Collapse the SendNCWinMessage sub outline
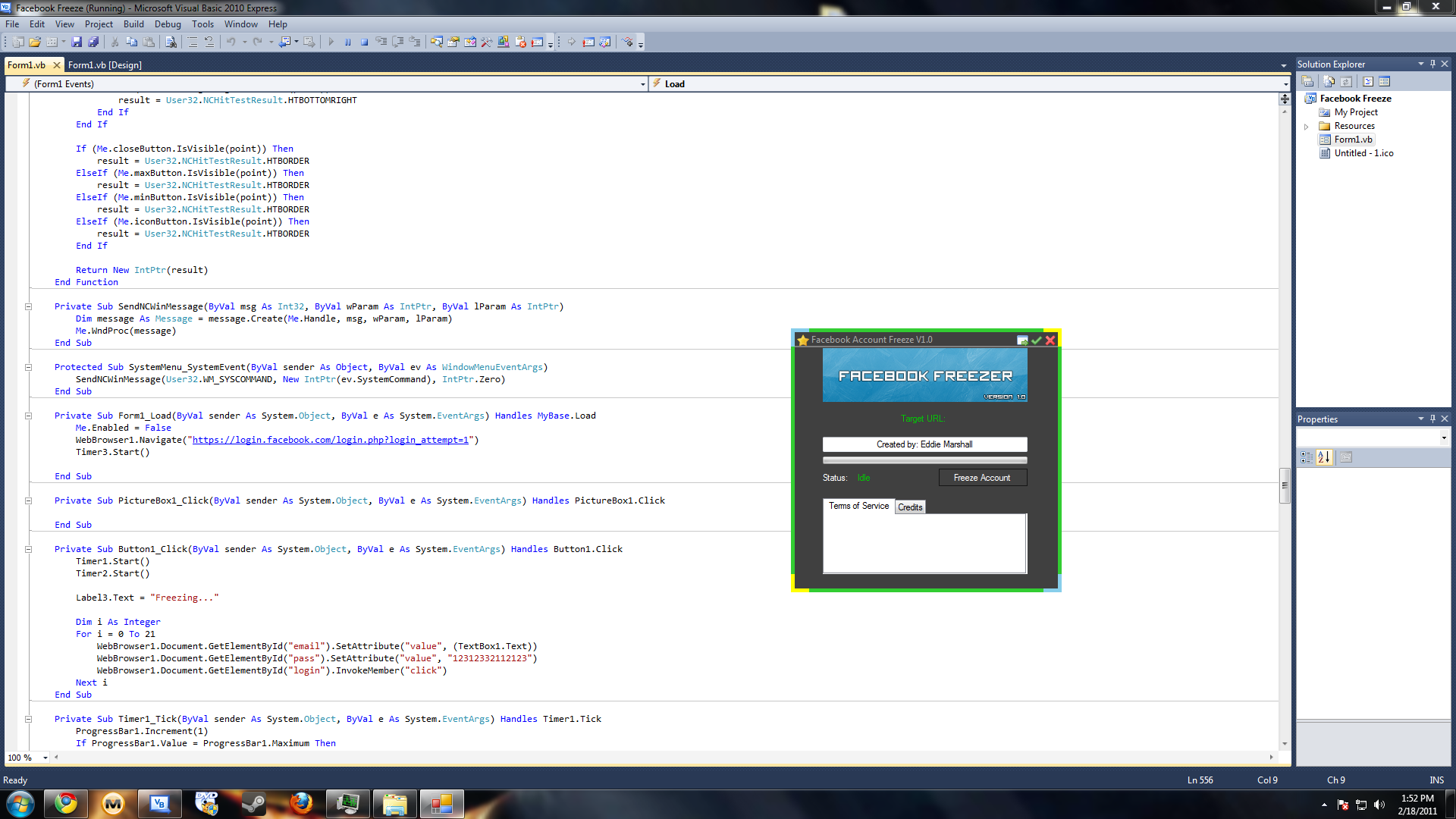The width and height of the screenshot is (1456, 819). [28, 307]
